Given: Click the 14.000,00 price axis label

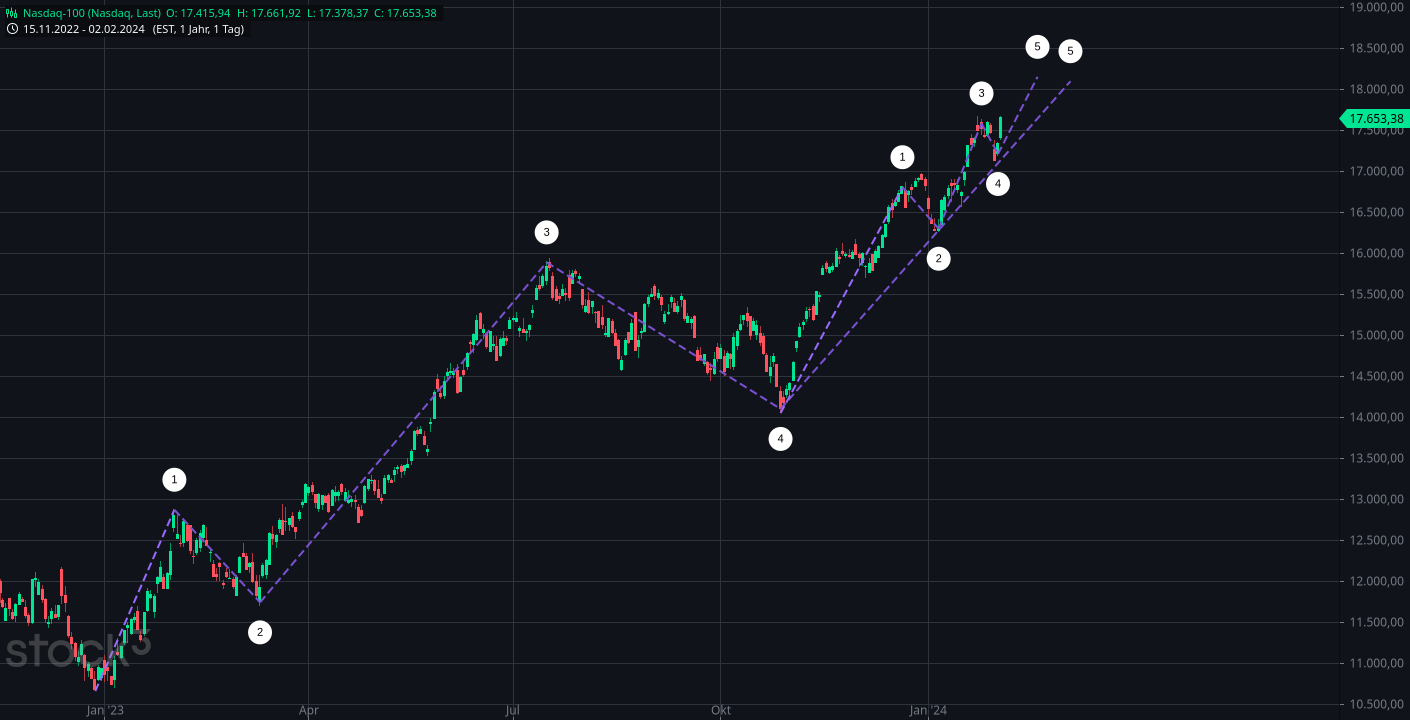Looking at the screenshot, I should [1375, 417].
